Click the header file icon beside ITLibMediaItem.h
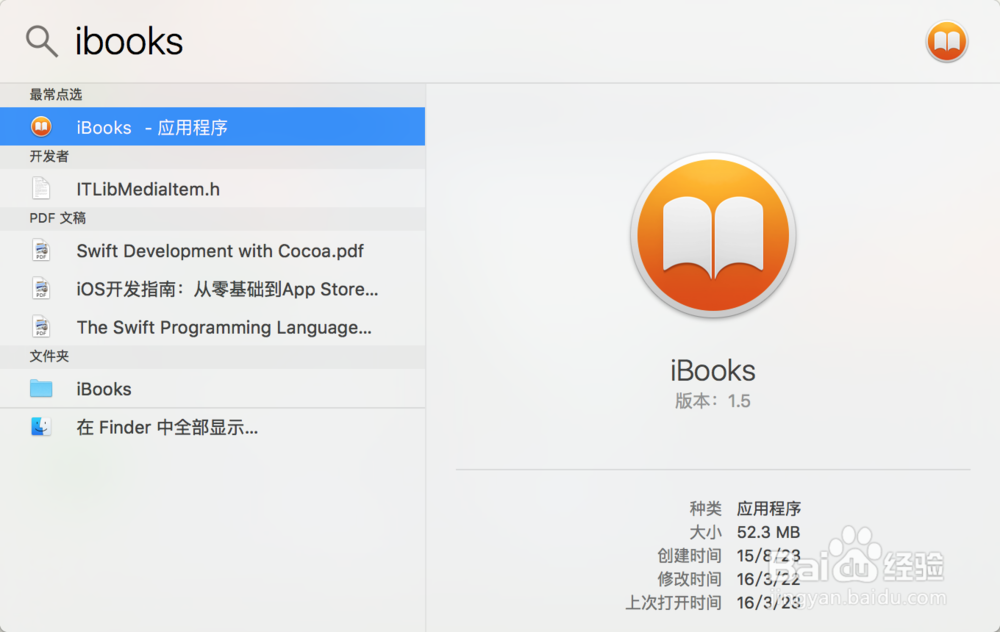This screenshot has width=1000, height=632. (41, 188)
